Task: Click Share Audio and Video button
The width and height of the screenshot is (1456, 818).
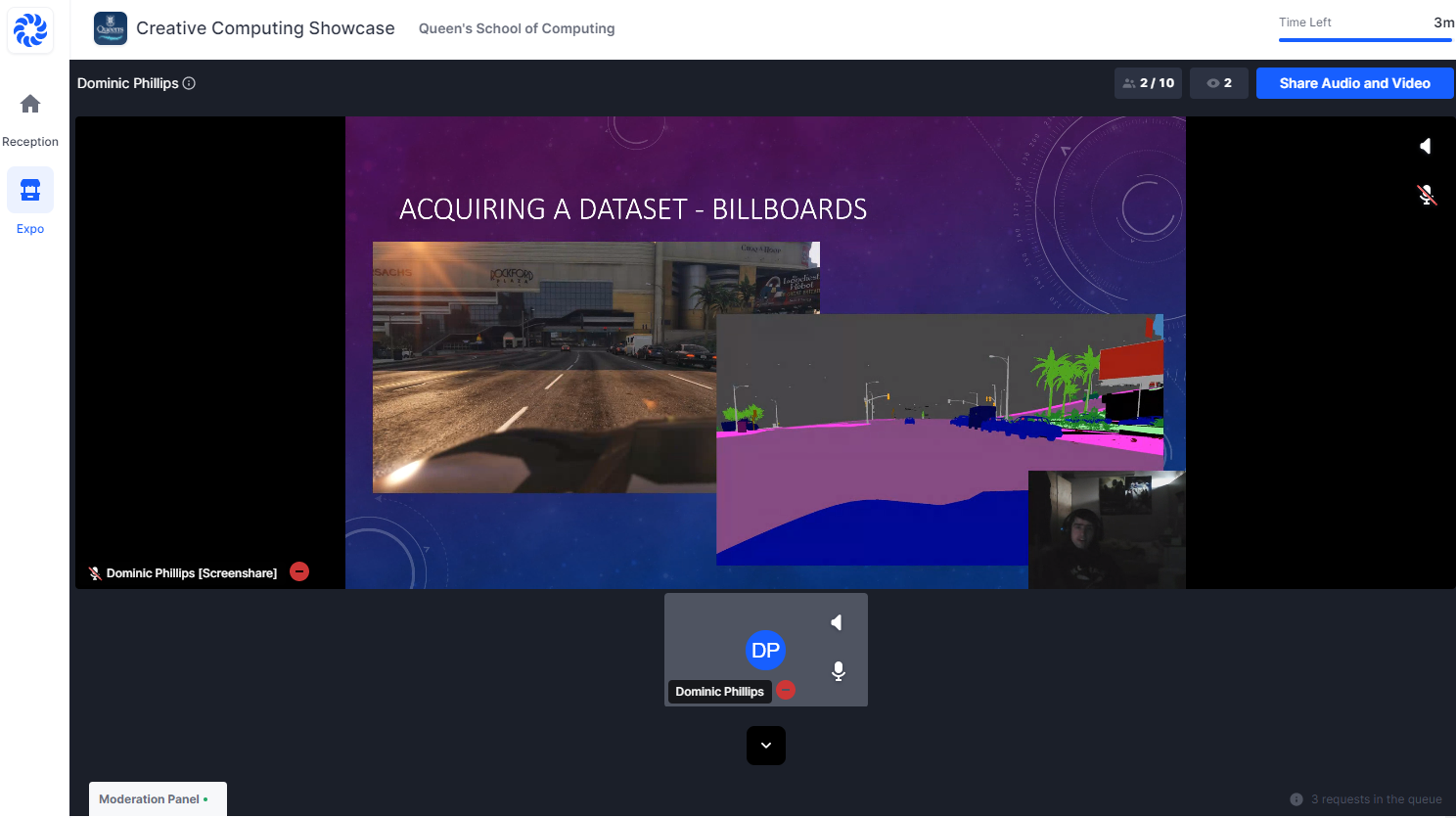Action: pos(1354,84)
